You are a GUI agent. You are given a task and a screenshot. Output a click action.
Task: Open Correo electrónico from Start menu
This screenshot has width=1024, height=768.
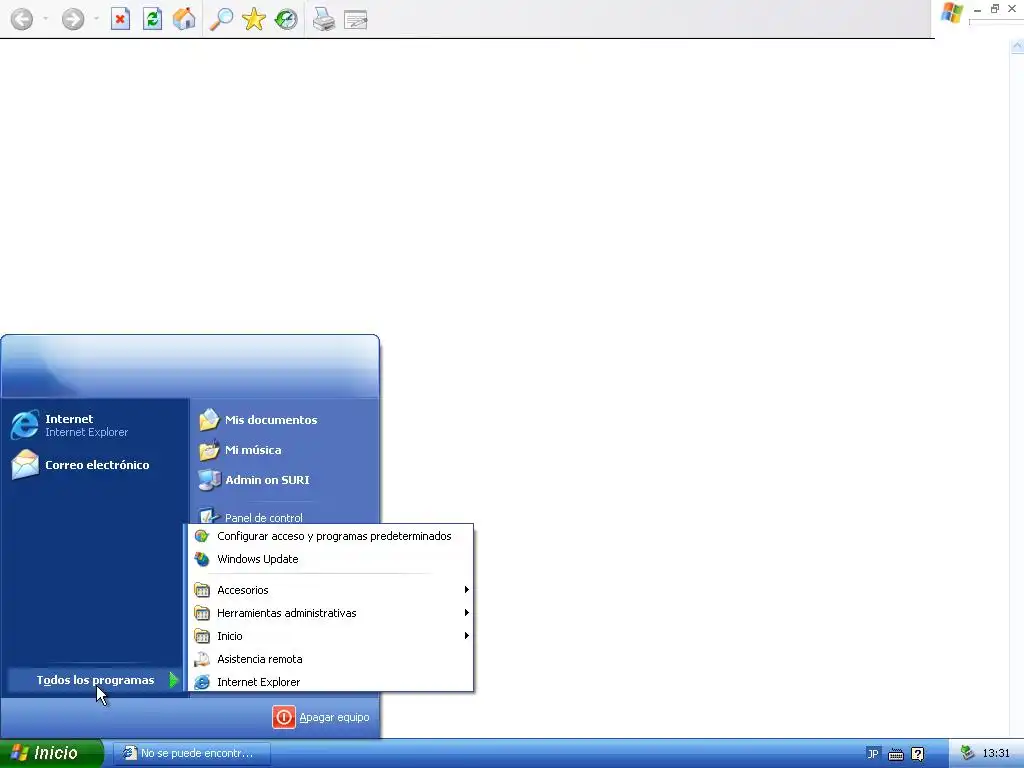(95, 465)
